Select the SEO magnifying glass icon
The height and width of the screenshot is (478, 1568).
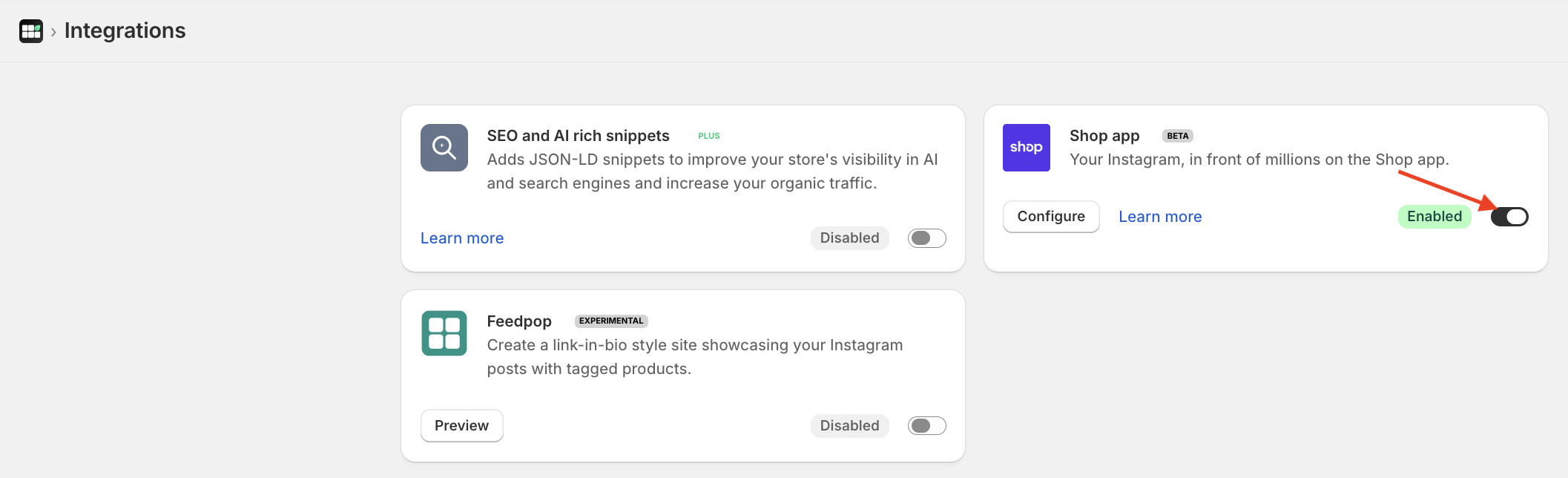click(444, 148)
